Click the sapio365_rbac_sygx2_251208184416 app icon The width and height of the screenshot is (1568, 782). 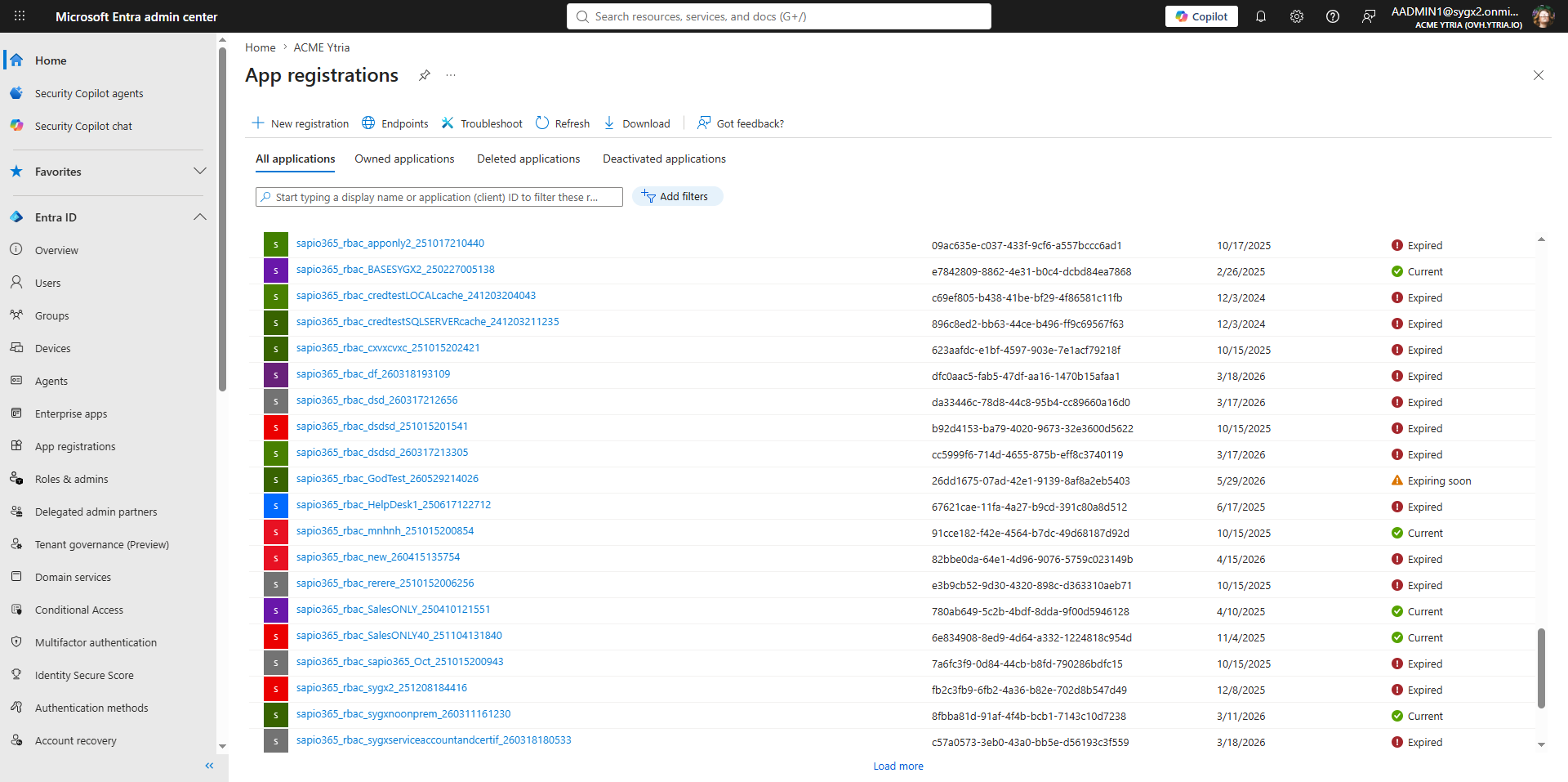276,689
